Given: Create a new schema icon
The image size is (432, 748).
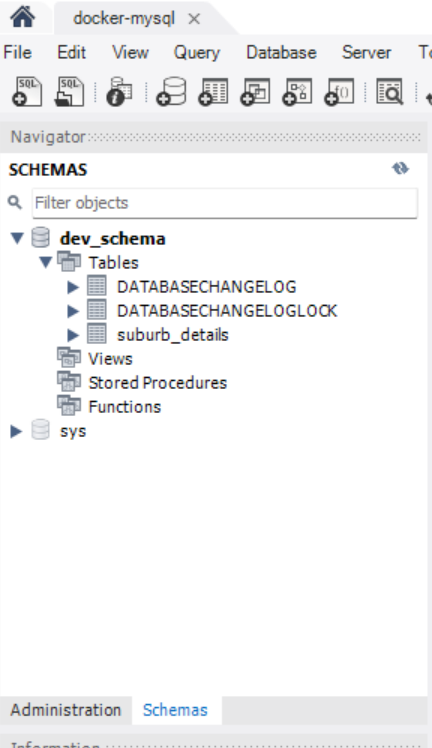Looking at the screenshot, I should [x=171, y=92].
